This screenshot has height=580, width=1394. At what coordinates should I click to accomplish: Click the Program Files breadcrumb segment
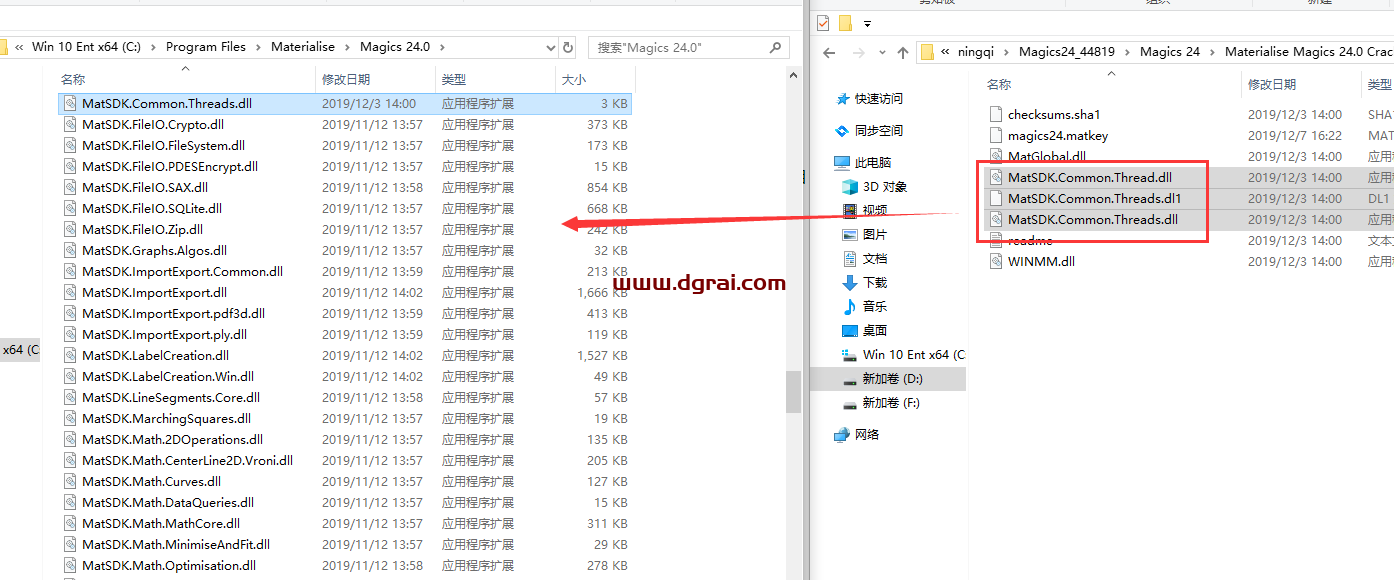[206, 47]
